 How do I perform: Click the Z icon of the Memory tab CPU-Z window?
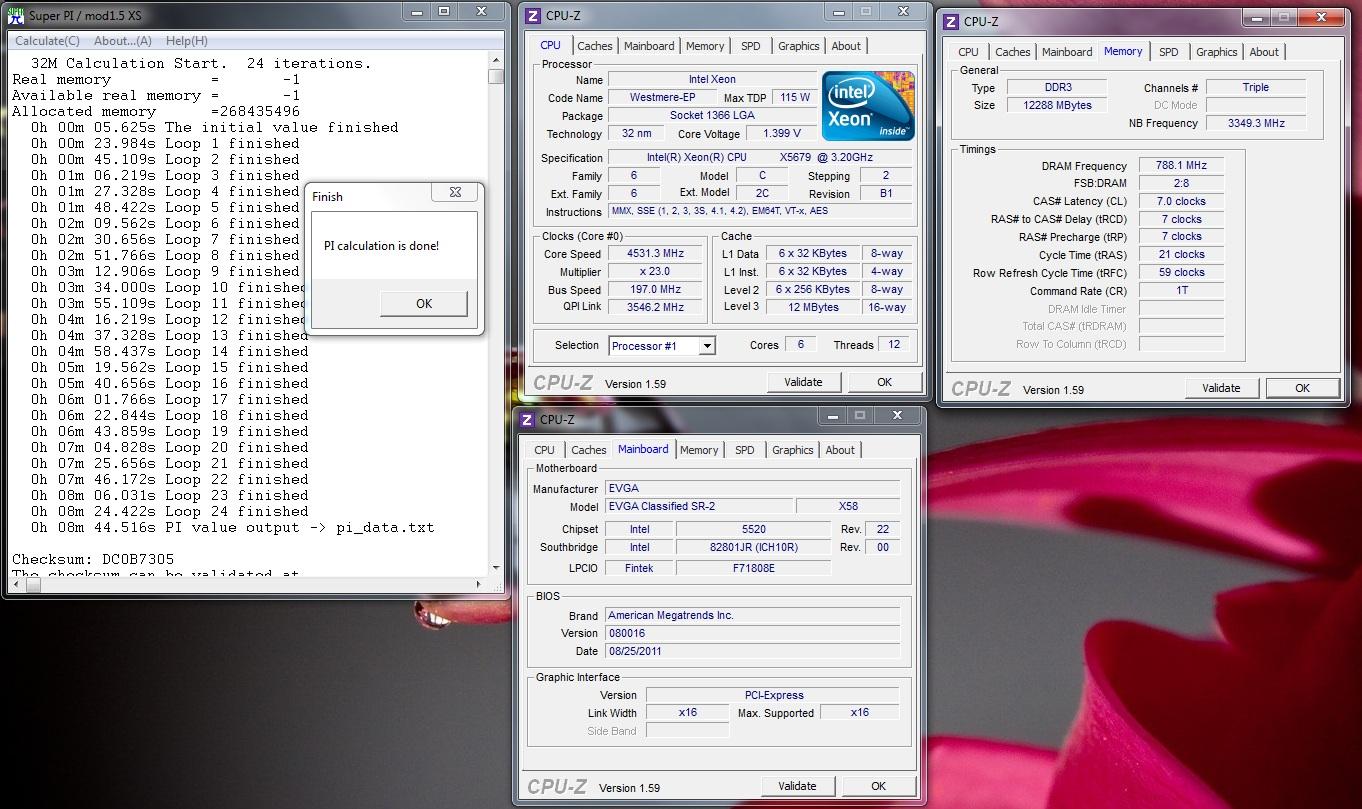point(950,21)
